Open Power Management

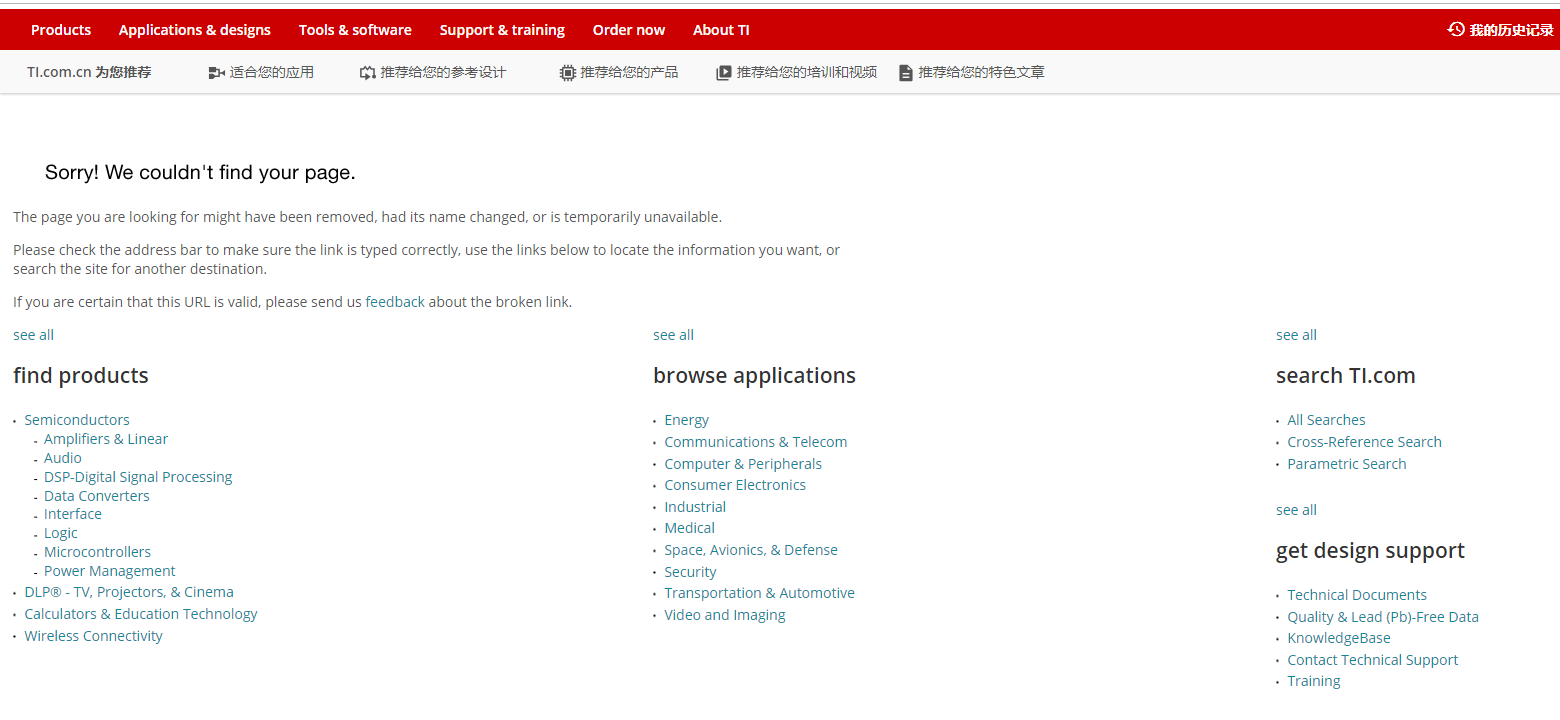(110, 571)
